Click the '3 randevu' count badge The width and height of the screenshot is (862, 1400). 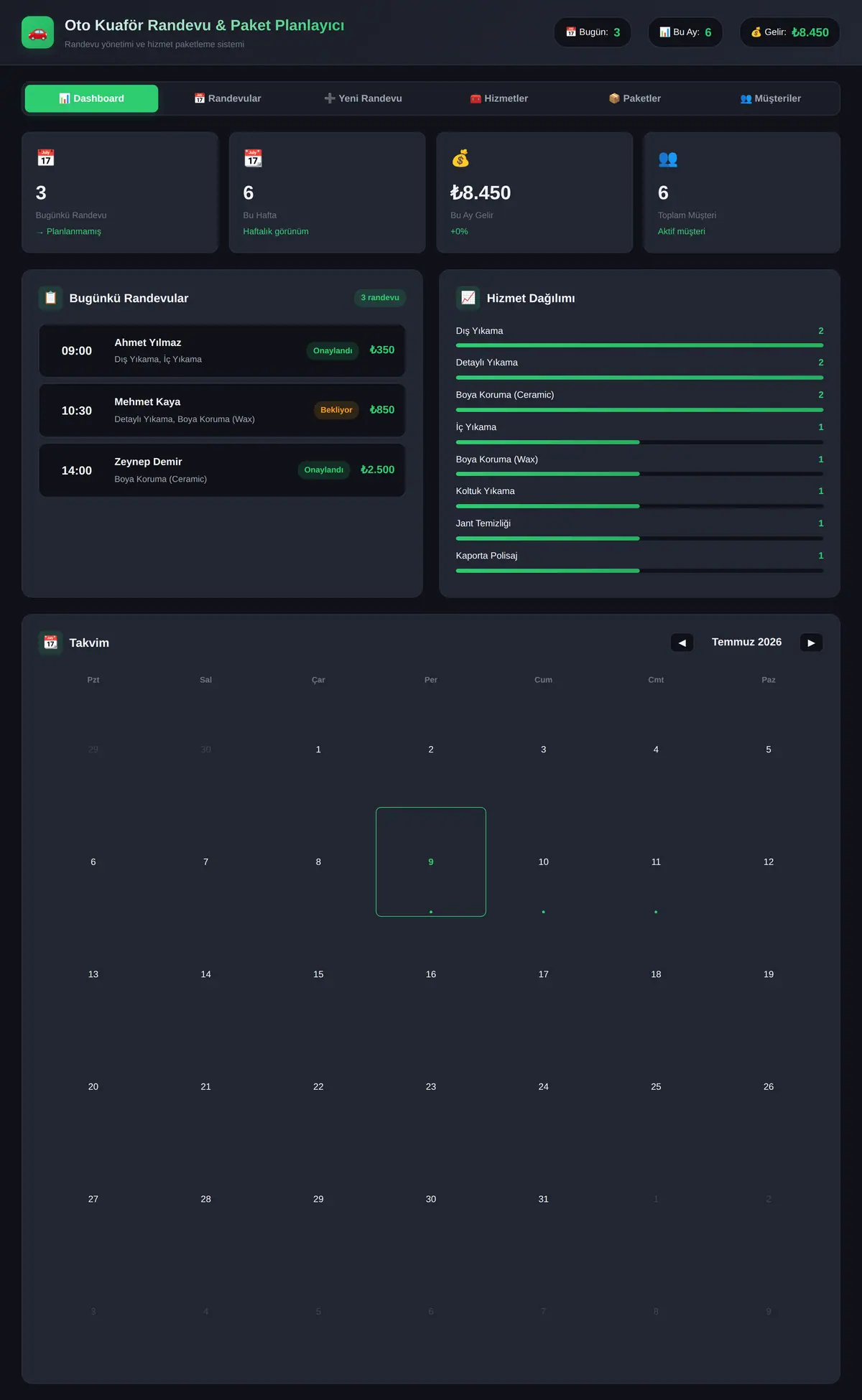380,298
